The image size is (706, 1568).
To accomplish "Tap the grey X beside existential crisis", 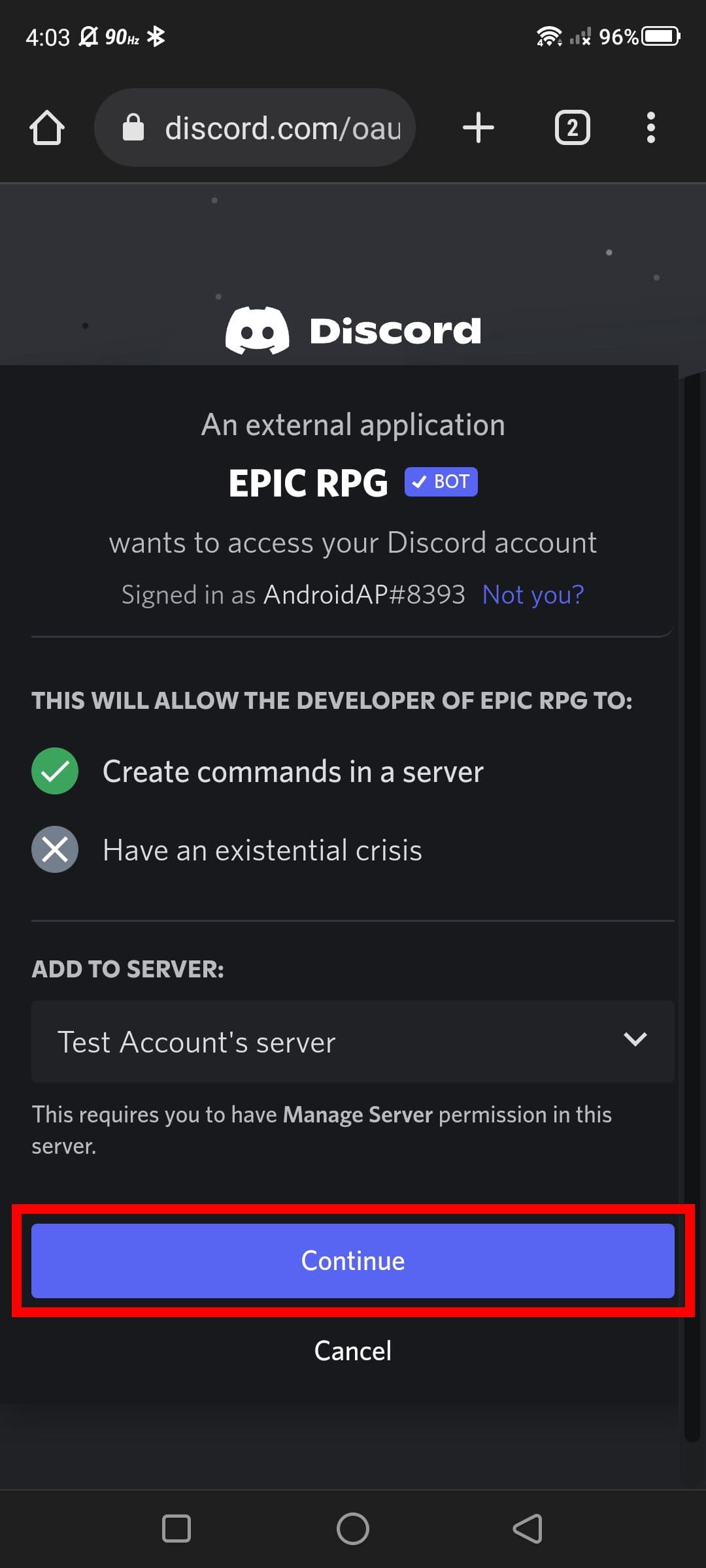I will (x=55, y=849).
